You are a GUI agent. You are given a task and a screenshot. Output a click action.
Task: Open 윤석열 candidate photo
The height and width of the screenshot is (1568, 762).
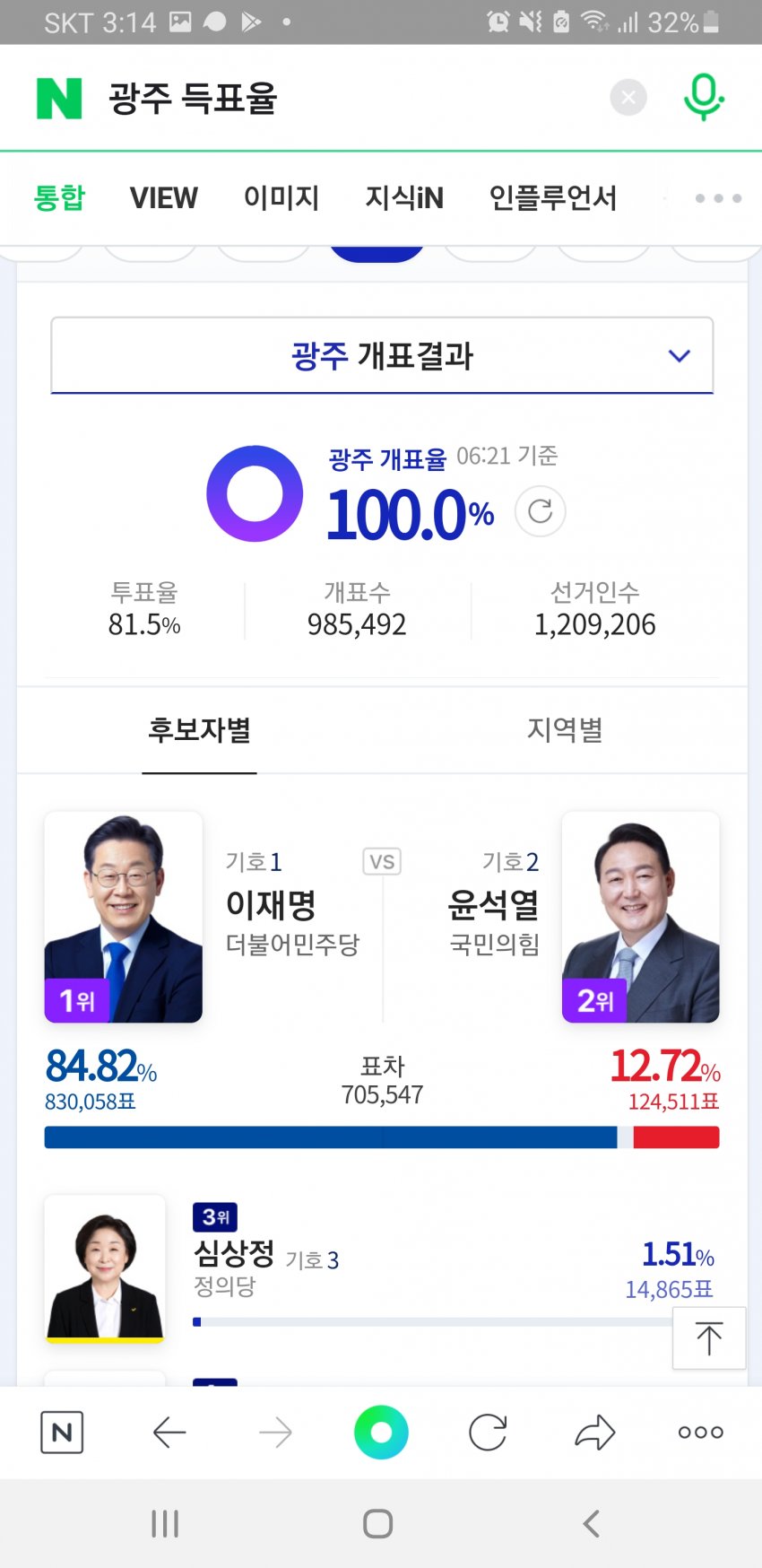(x=640, y=917)
